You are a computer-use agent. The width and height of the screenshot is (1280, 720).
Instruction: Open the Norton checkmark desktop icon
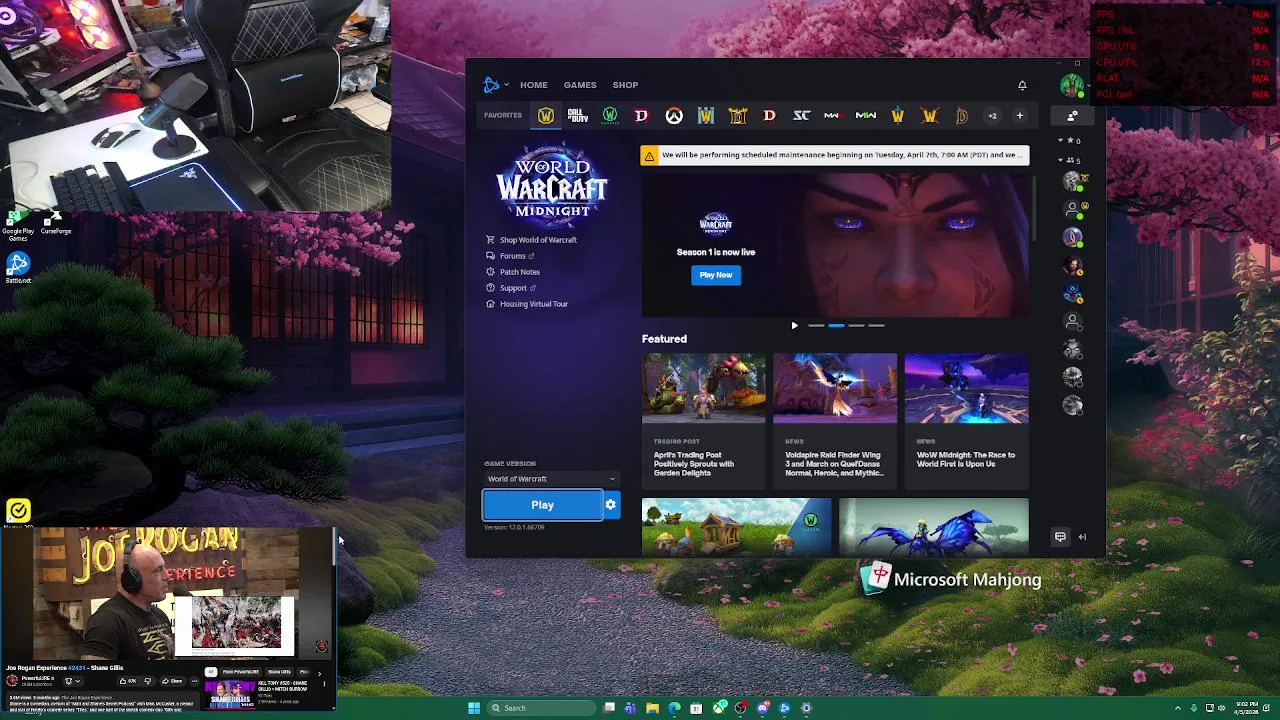[x=18, y=512]
